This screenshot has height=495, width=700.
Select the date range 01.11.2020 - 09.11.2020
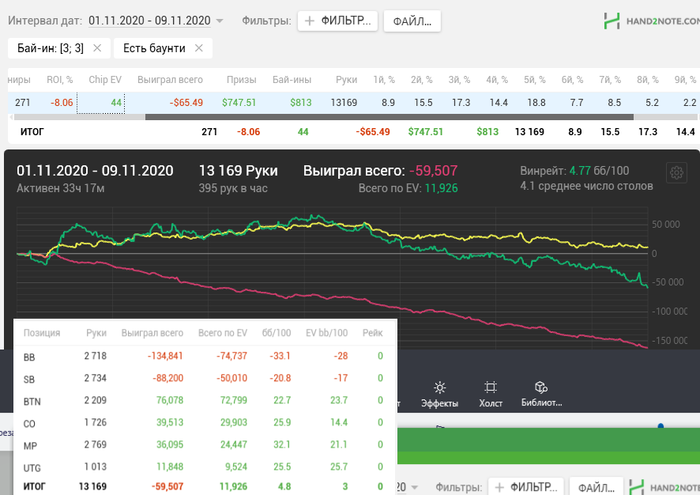pyautogui.click(x=149, y=21)
